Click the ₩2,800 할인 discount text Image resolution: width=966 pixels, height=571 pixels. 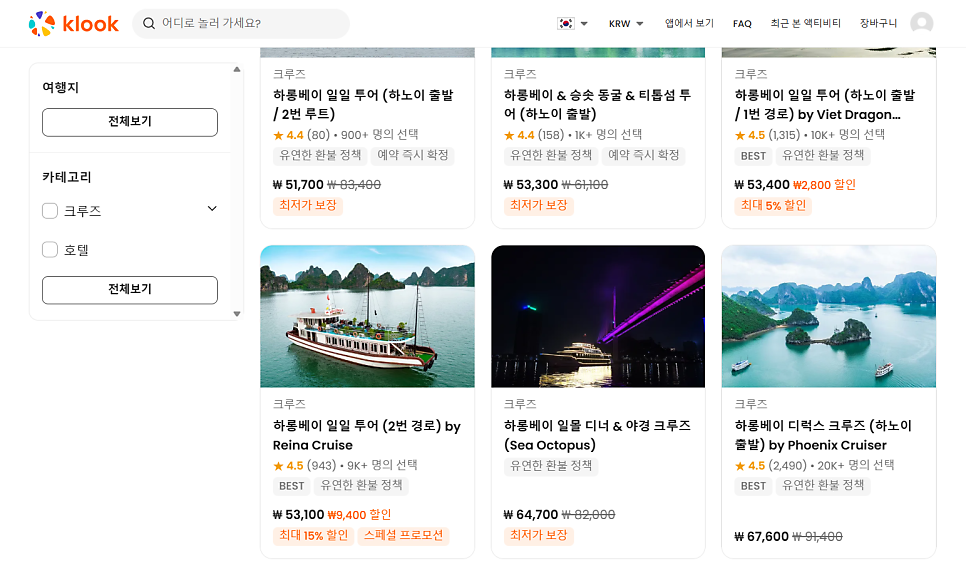(824, 184)
